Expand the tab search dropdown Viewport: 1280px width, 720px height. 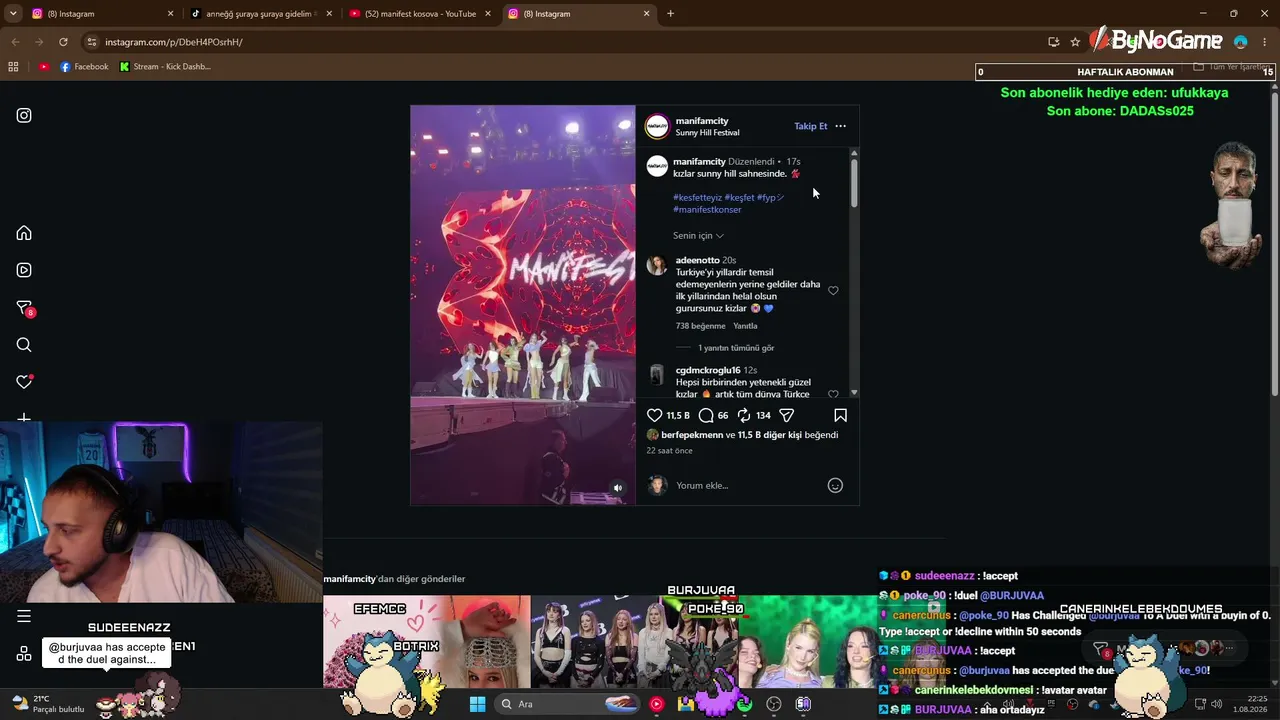(x=13, y=14)
